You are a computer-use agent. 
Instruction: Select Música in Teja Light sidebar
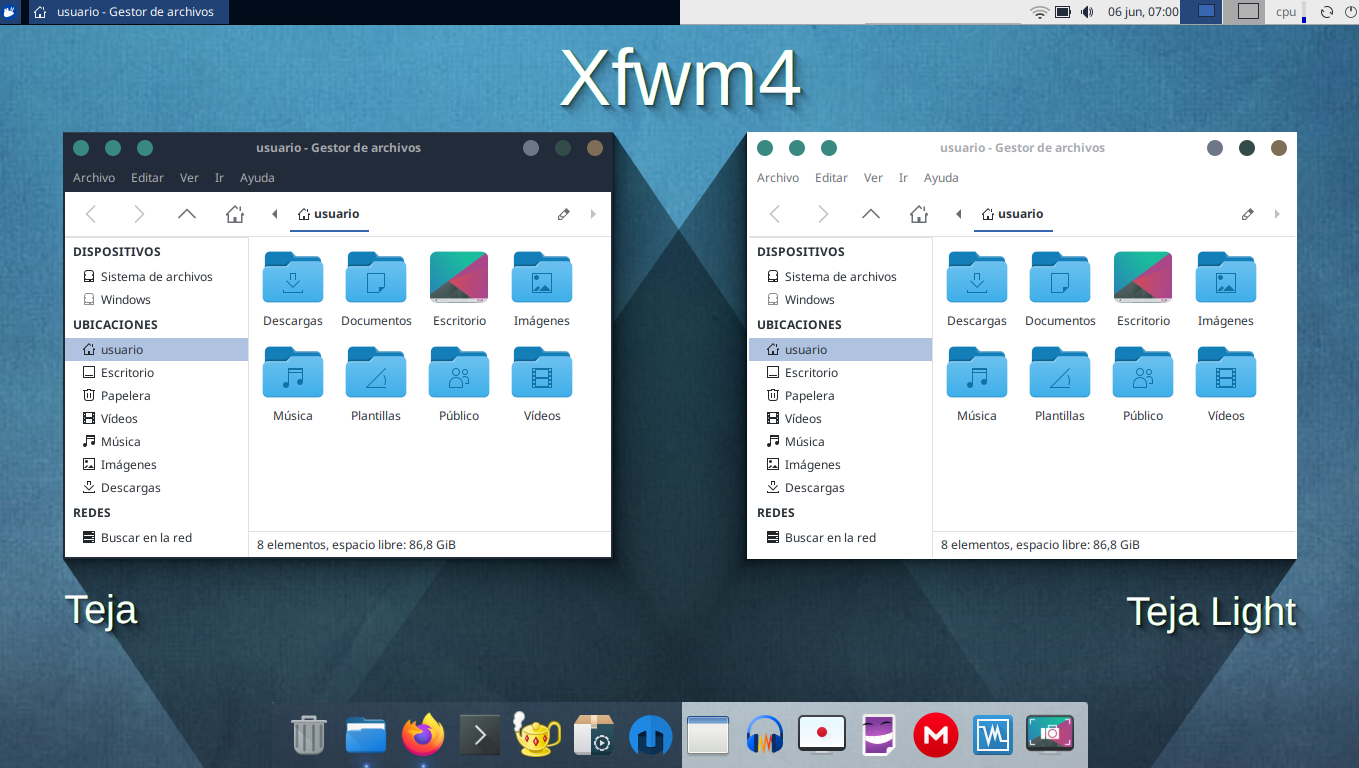pyautogui.click(x=840, y=442)
